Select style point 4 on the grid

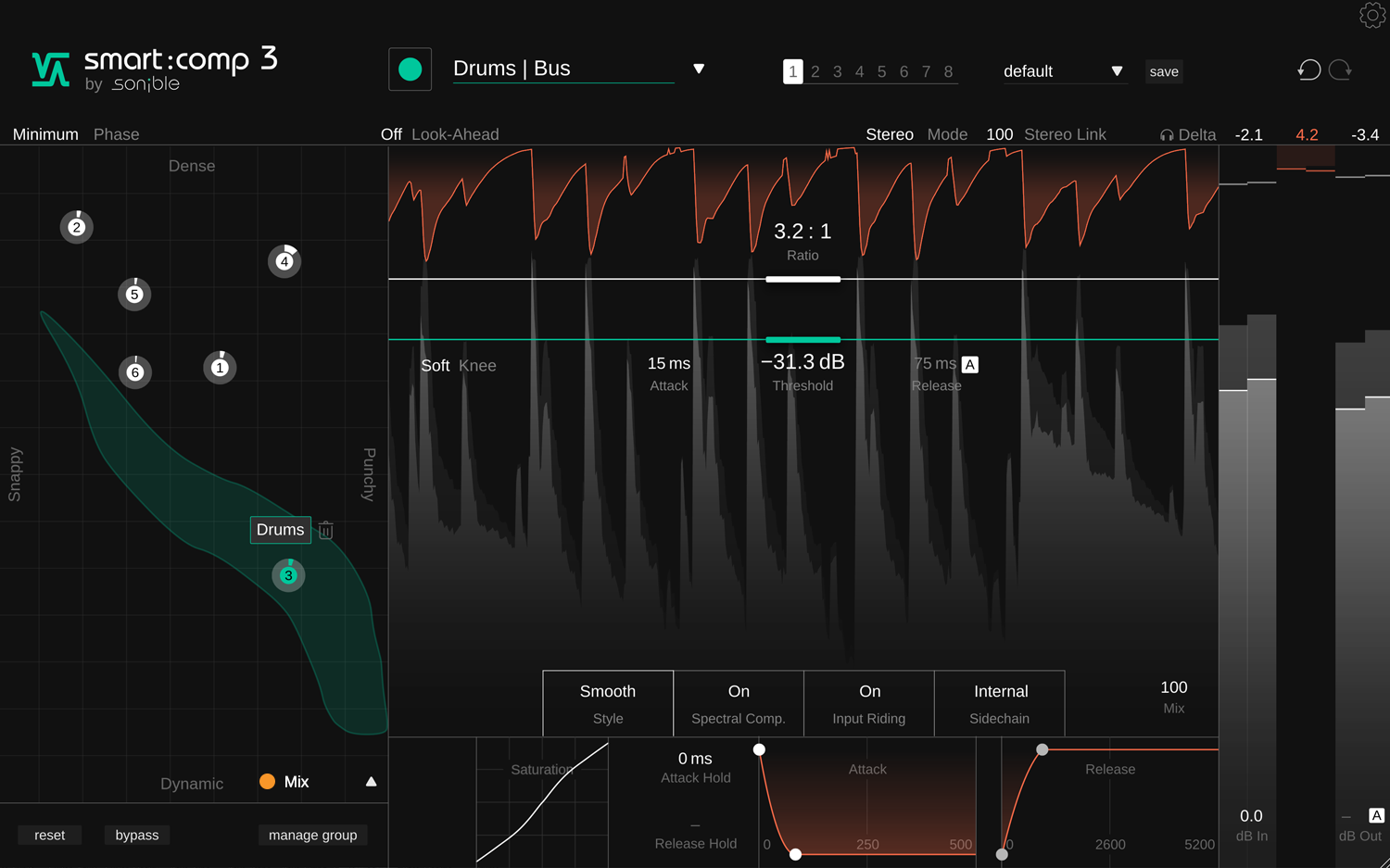coord(284,261)
